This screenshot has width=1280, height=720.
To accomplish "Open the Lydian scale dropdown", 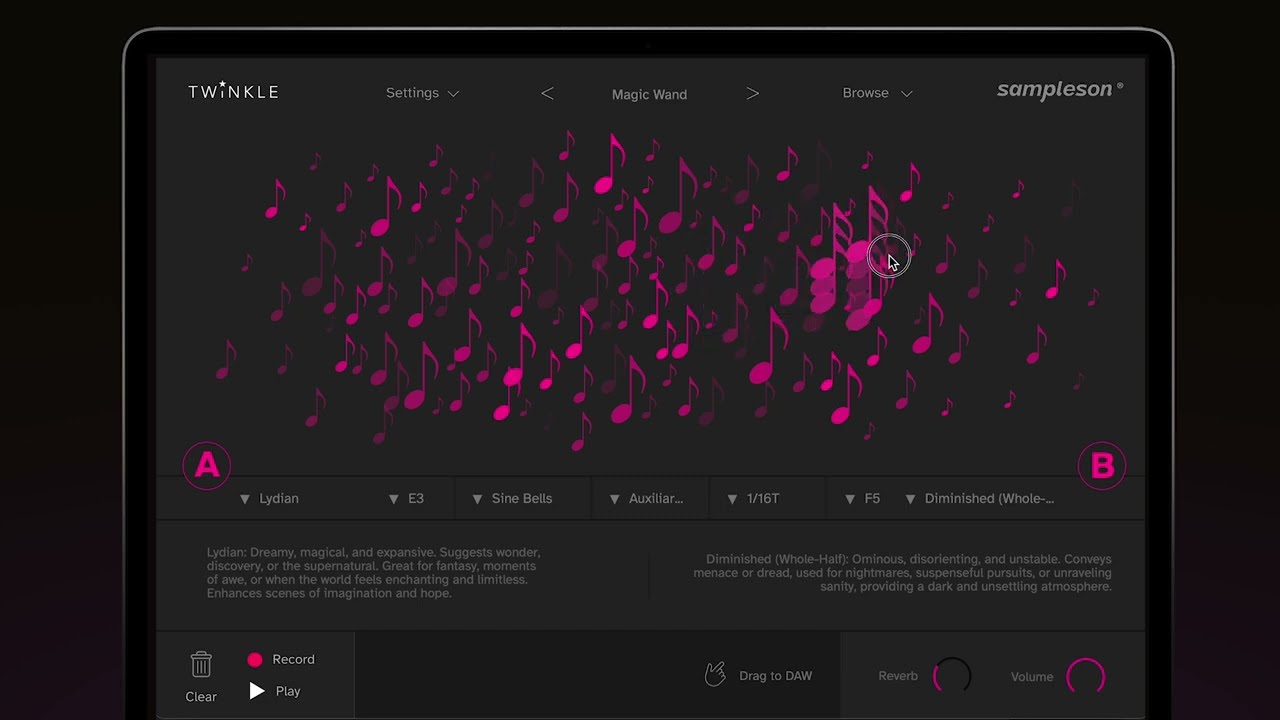I will pyautogui.click(x=269, y=498).
